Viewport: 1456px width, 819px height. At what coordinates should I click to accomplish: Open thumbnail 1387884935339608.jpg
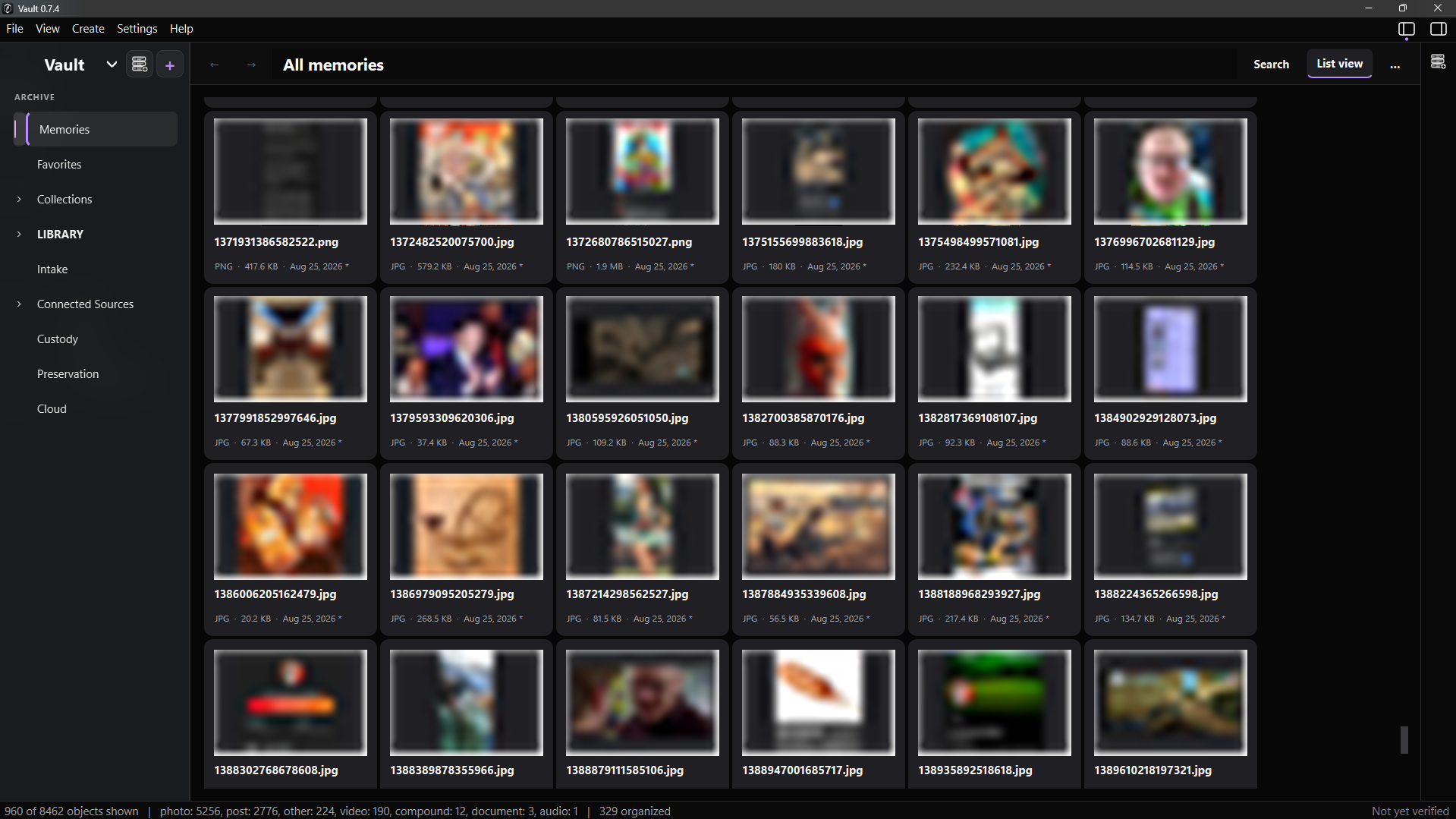[819, 527]
